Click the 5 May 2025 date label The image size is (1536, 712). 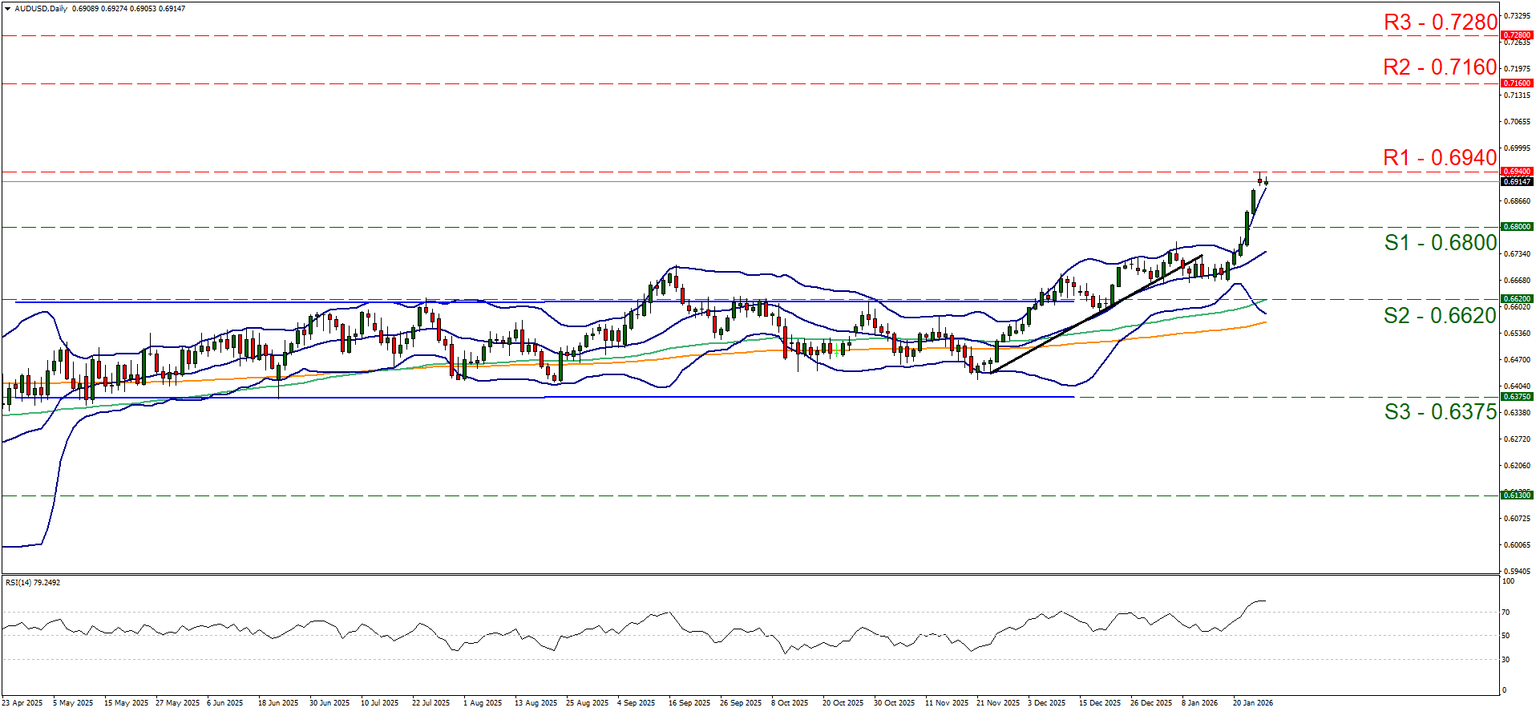point(72,704)
